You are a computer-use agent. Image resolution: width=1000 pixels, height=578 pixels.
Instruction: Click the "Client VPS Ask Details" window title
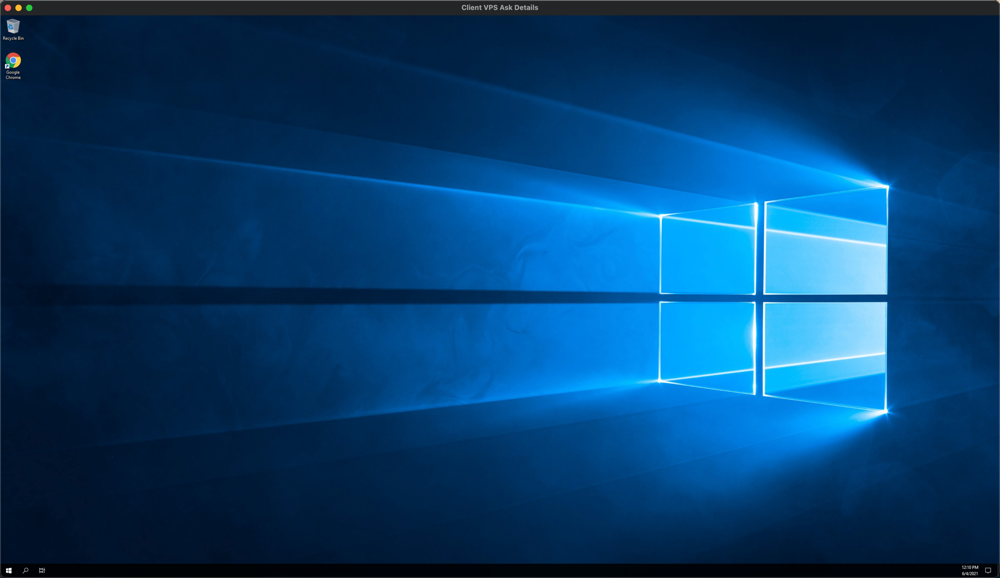[498, 7]
